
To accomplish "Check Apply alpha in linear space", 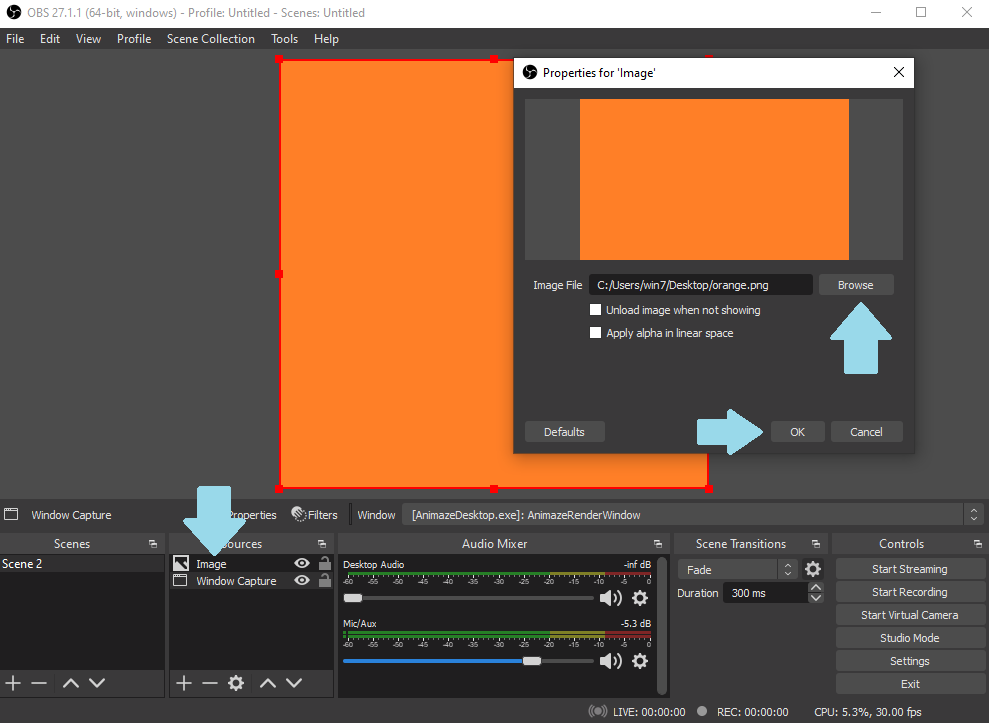I will [595, 332].
